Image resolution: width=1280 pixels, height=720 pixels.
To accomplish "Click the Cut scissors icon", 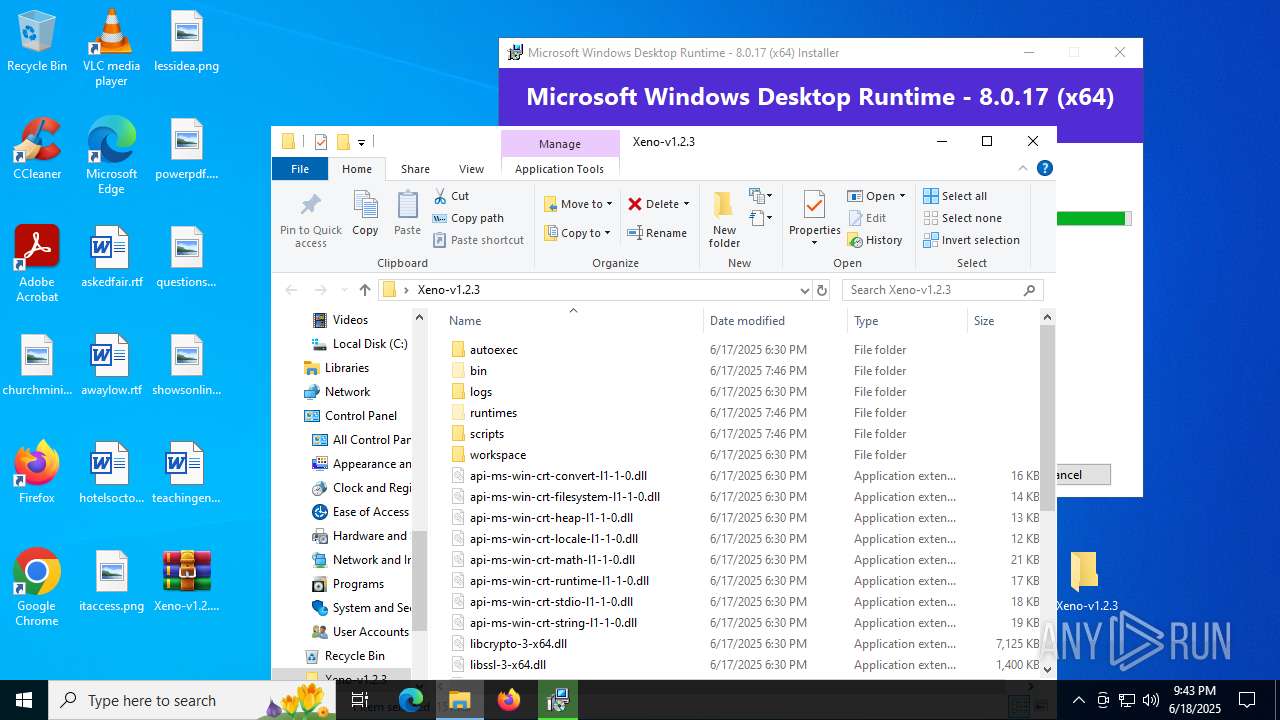I will click(440, 196).
